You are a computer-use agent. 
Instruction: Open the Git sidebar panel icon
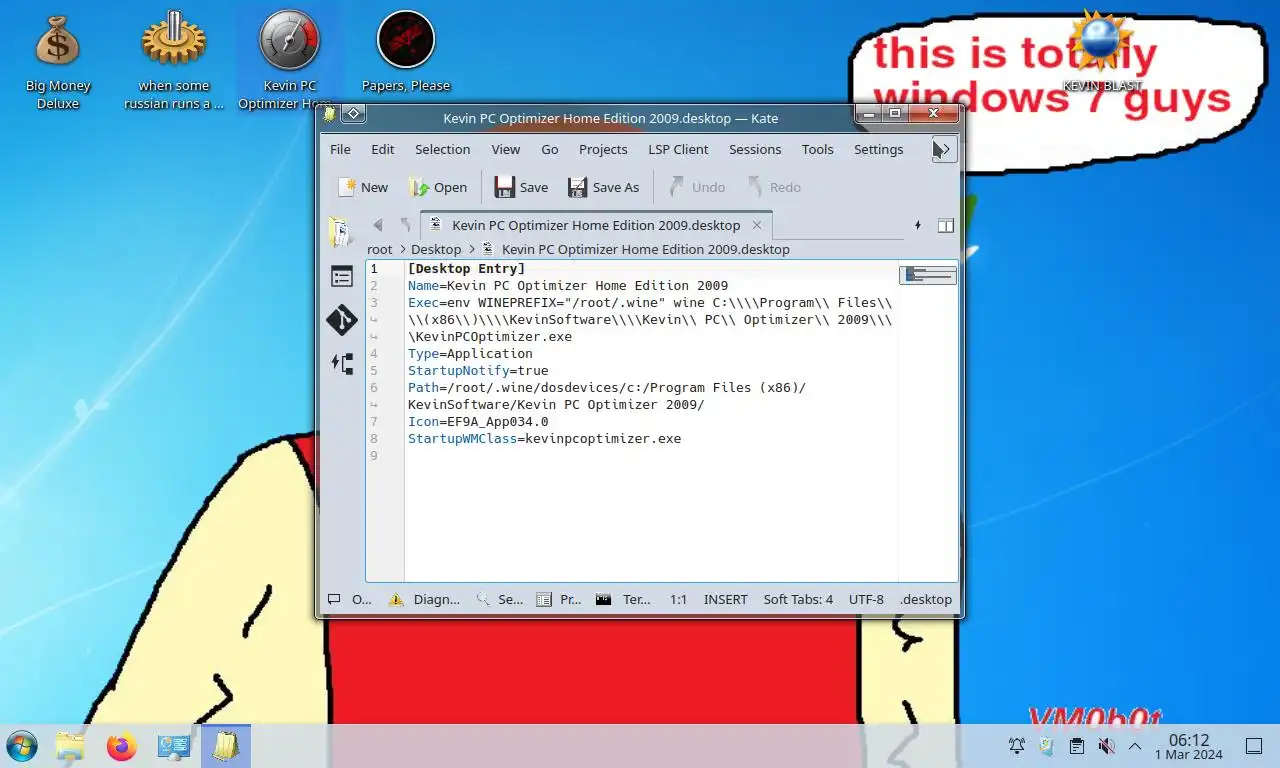[x=341, y=320]
